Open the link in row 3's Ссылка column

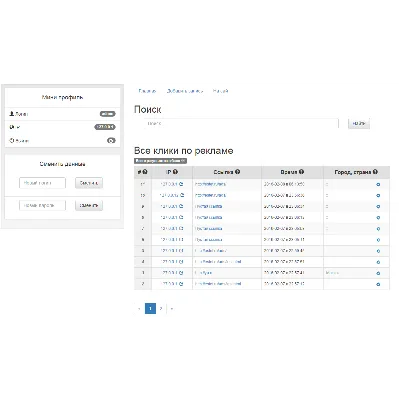coord(203,273)
